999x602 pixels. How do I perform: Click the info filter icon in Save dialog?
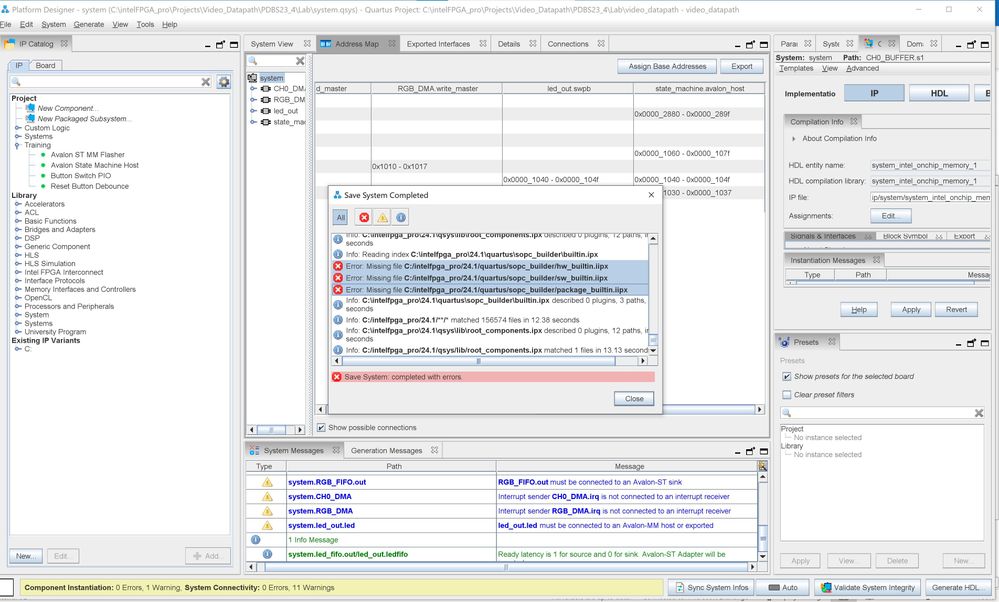(401, 217)
